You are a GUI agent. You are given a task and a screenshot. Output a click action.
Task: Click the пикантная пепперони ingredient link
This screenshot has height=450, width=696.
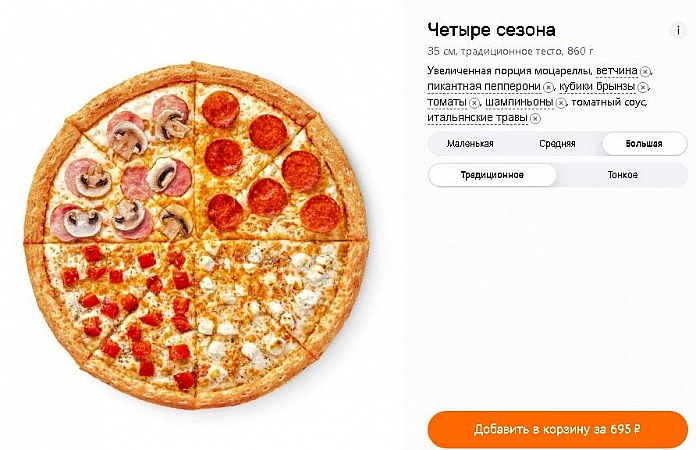tap(484, 86)
